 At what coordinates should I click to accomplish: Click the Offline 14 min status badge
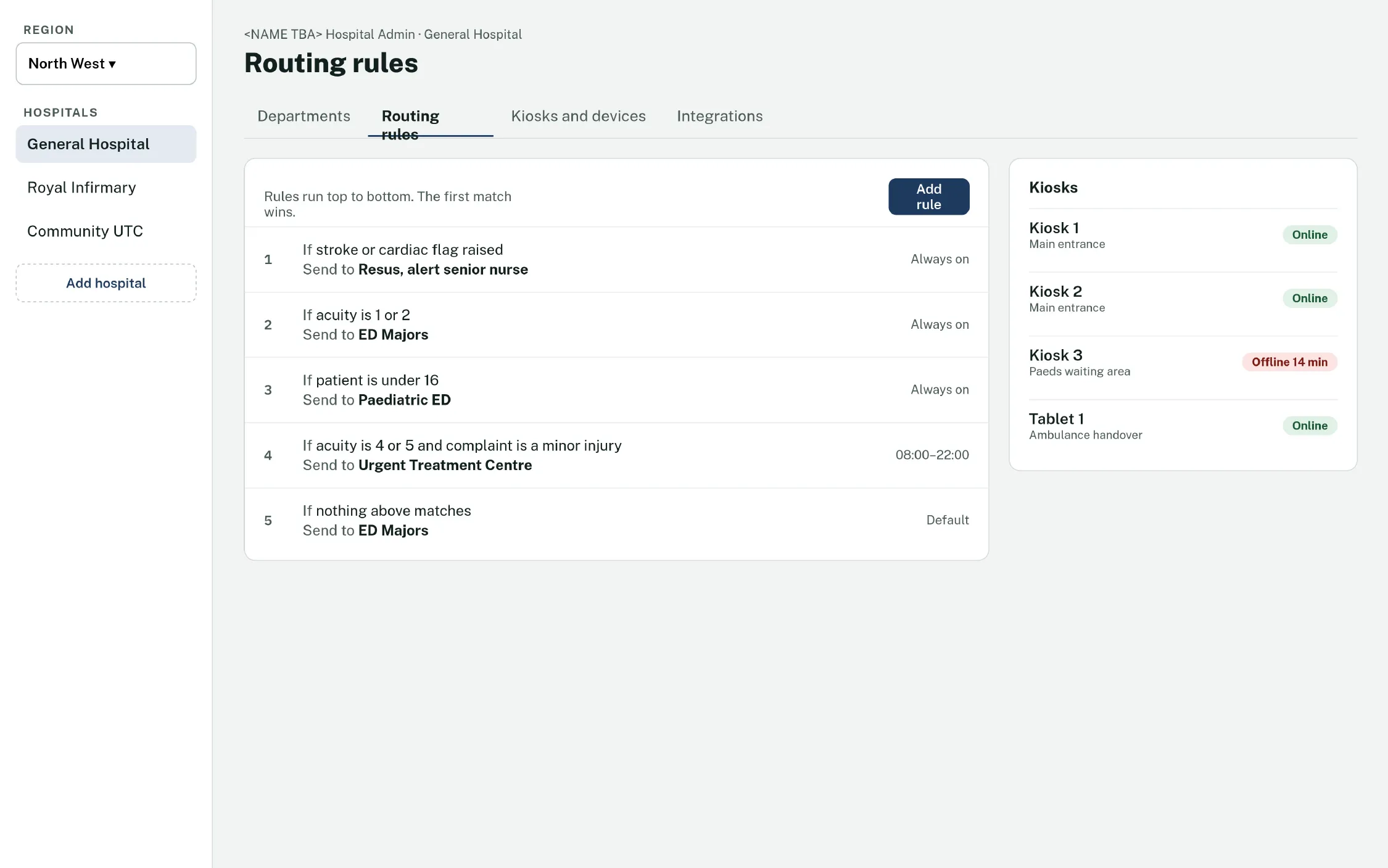click(x=1289, y=362)
